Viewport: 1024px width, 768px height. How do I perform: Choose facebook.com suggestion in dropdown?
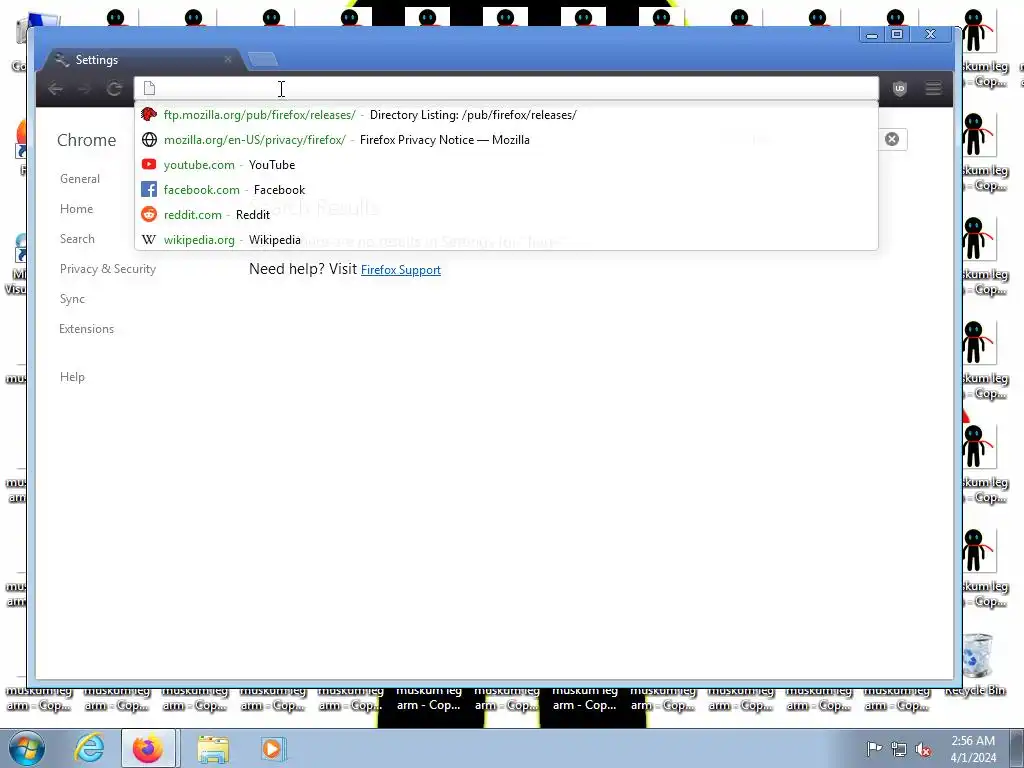point(506,189)
